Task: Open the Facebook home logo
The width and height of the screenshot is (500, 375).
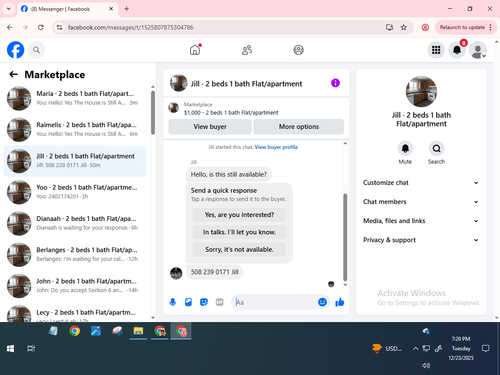Action: [x=15, y=50]
